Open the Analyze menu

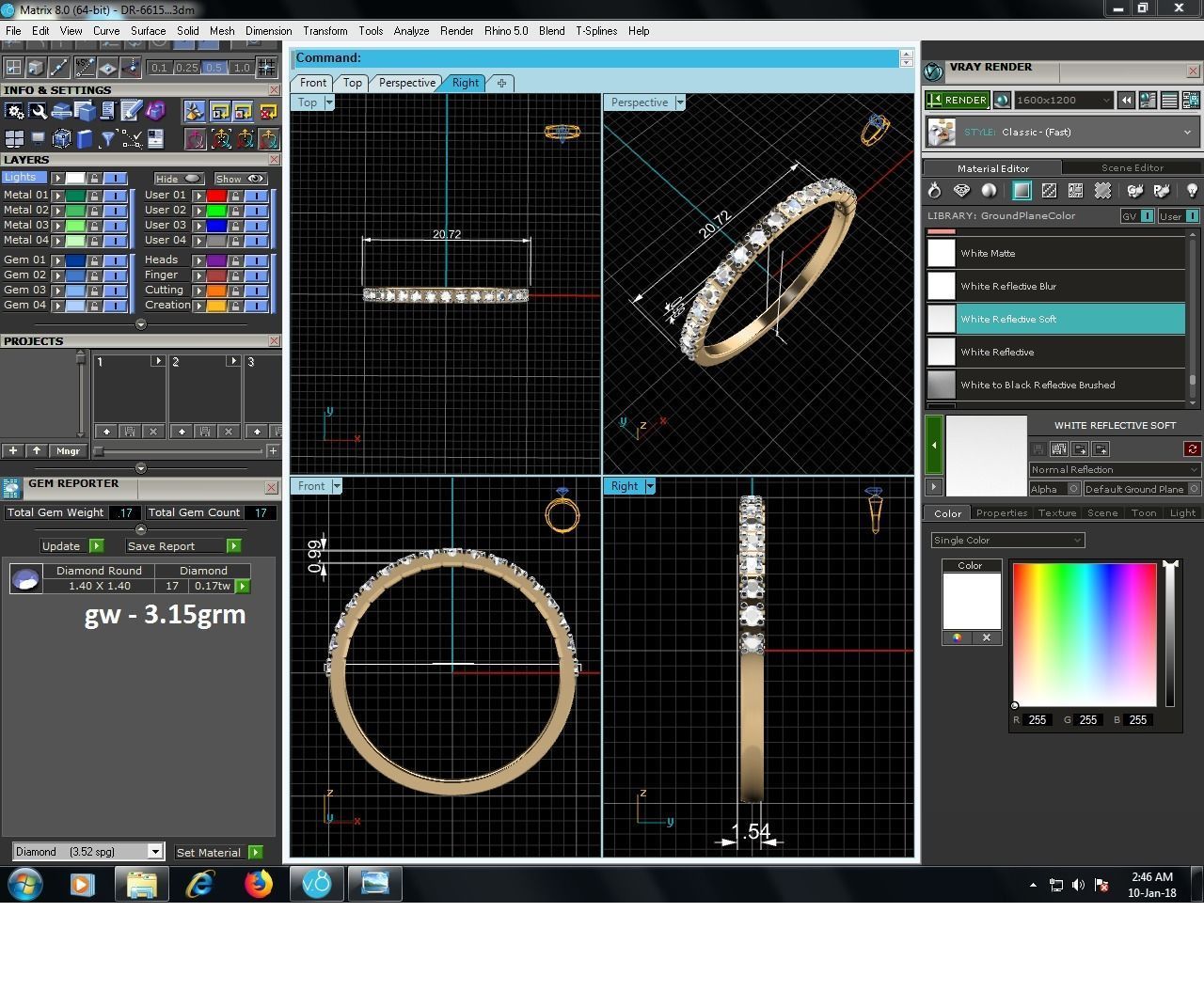(x=411, y=31)
